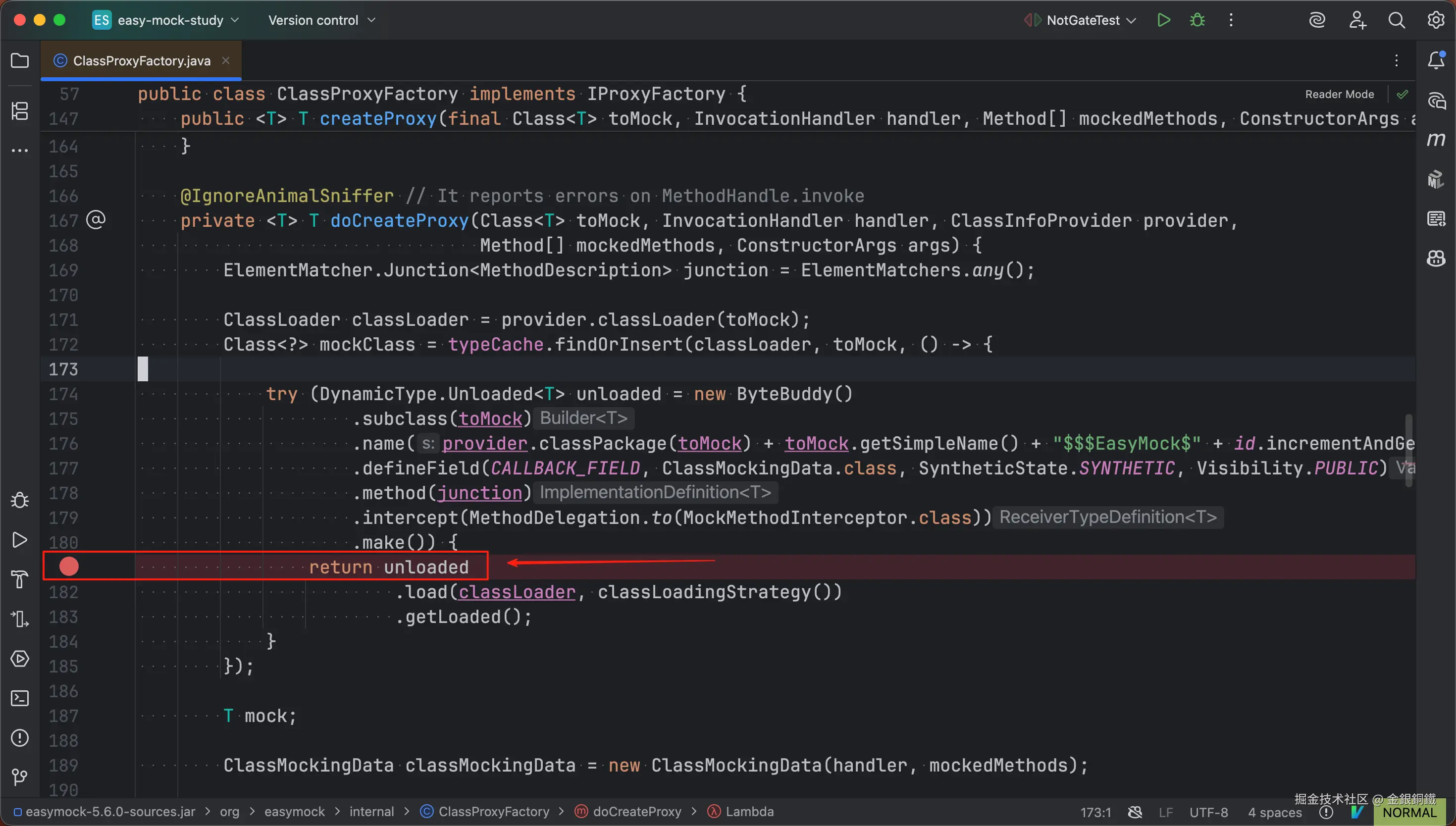1456x826 pixels.
Task: Open the Notifications bell icon
Action: coord(1436,60)
